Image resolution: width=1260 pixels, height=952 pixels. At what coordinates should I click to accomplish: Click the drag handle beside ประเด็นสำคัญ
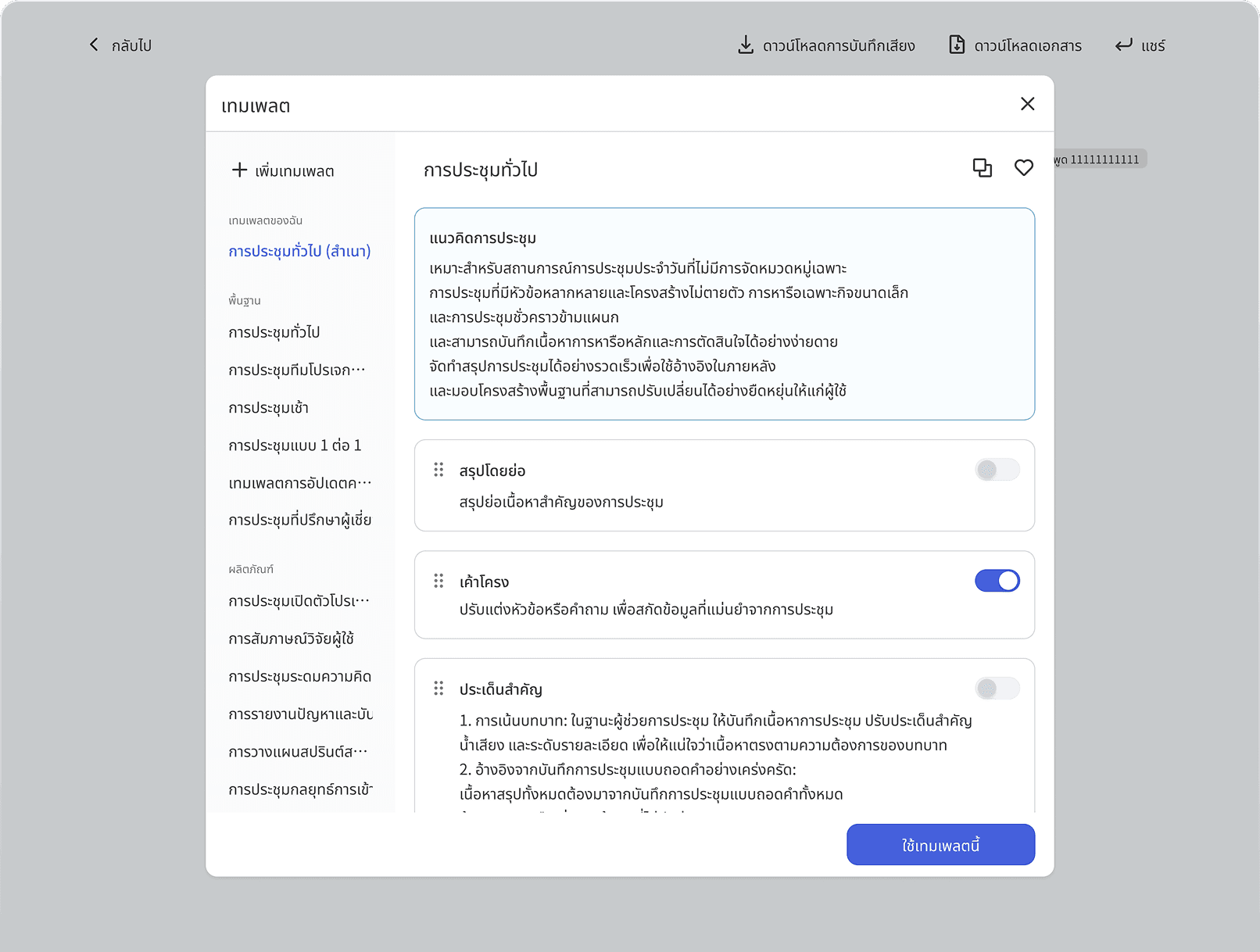tap(438, 689)
